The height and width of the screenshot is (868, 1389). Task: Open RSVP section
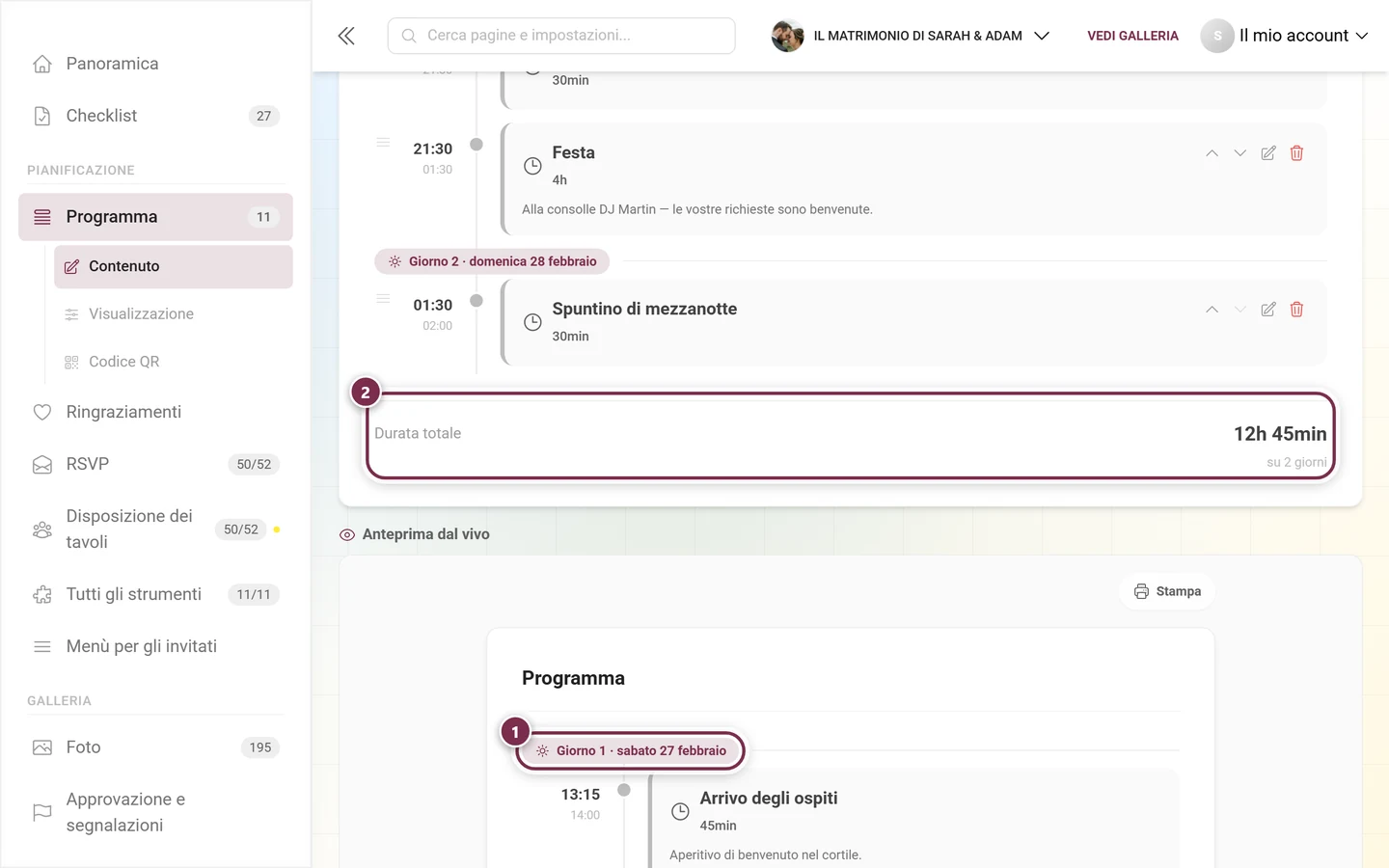155,464
